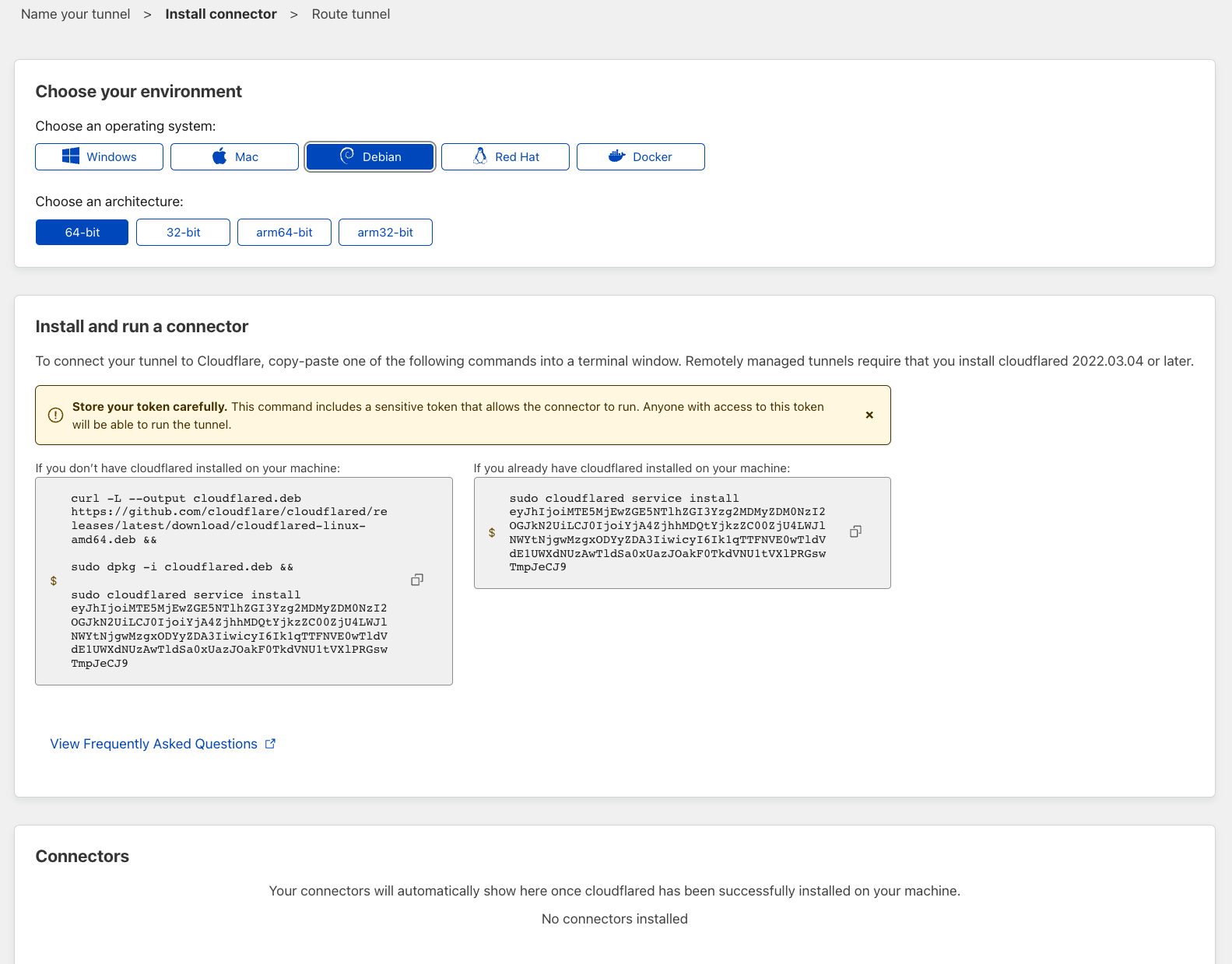Viewport: 1232px width, 964px height.
Task: Click the warning info icon in banner
Action: [x=55, y=415]
